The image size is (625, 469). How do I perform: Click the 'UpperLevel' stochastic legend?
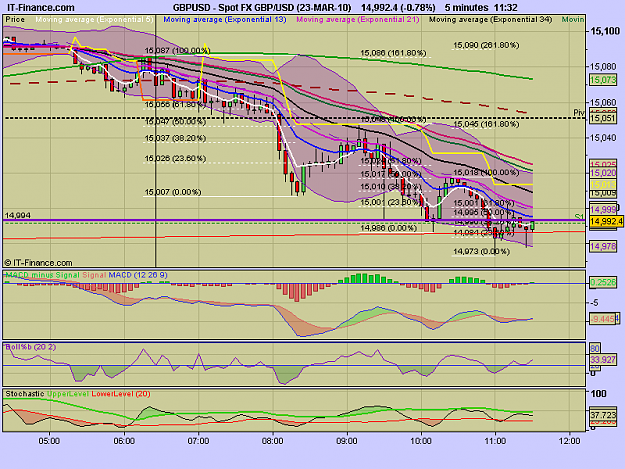[68, 394]
